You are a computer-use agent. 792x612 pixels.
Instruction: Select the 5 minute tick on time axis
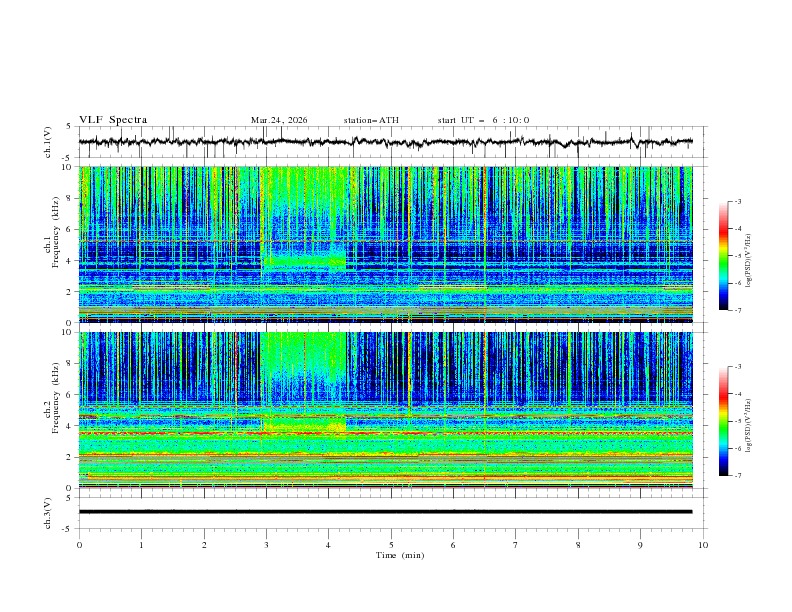(391, 545)
